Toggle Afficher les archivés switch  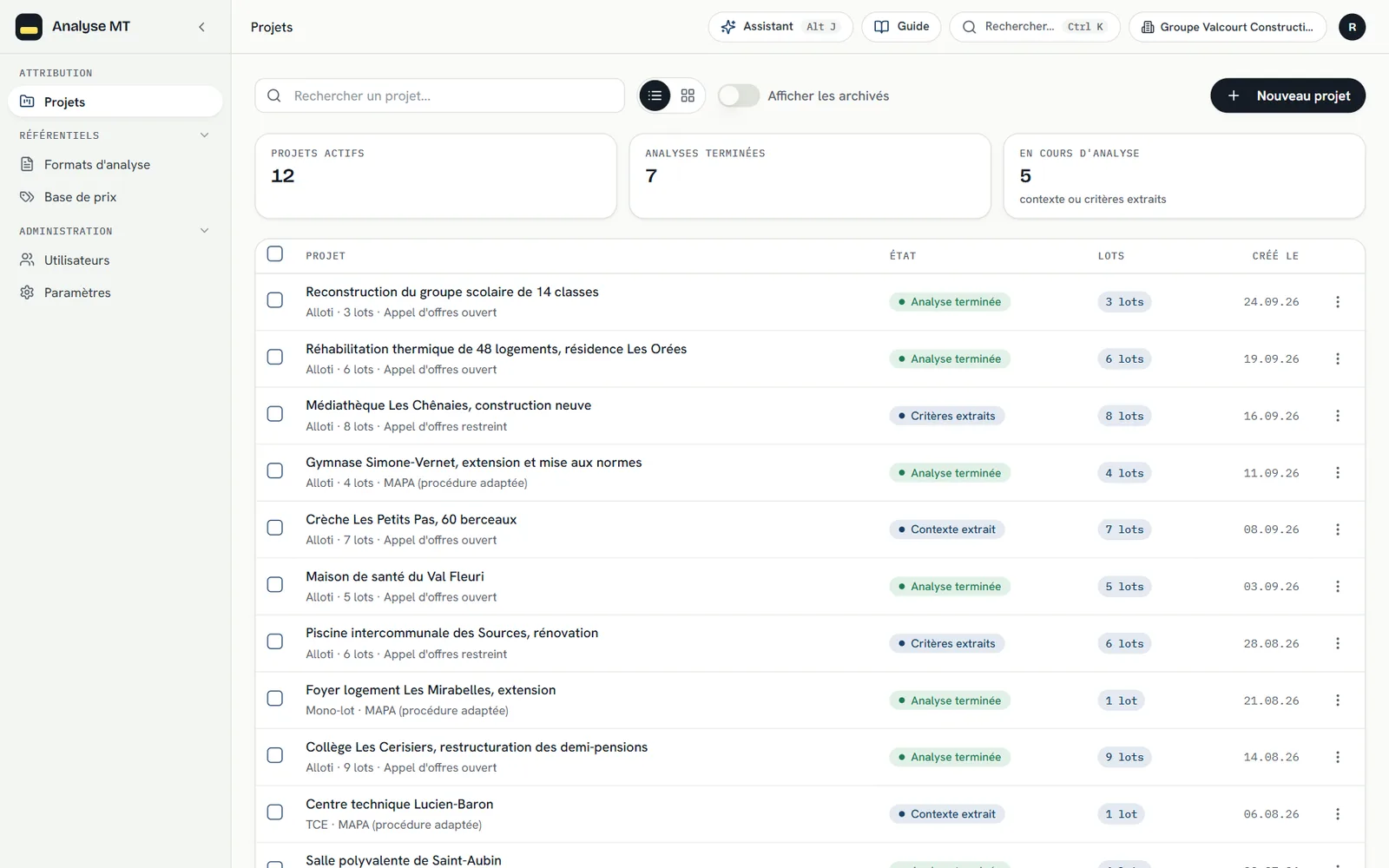coord(739,95)
